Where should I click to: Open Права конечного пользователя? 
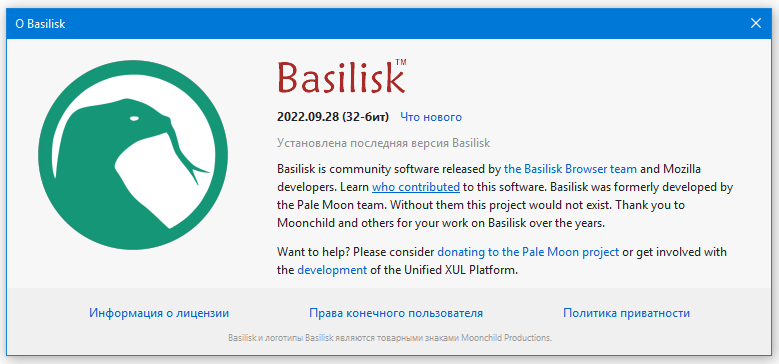pyautogui.click(x=396, y=313)
